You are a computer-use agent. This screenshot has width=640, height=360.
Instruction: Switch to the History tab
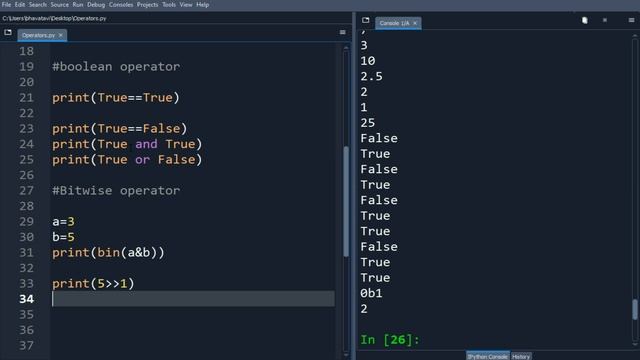(x=521, y=356)
